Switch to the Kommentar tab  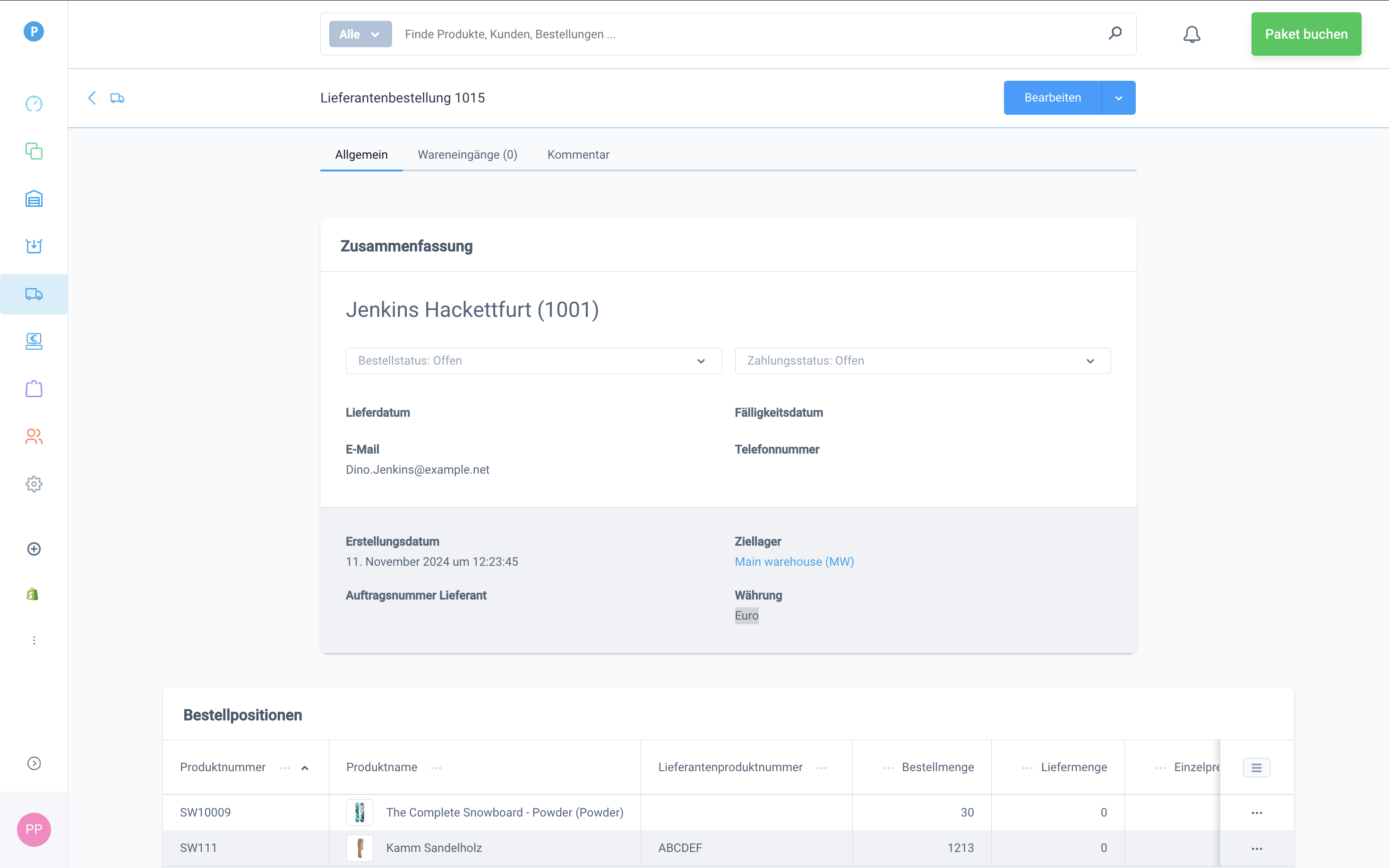tap(578, 154)
